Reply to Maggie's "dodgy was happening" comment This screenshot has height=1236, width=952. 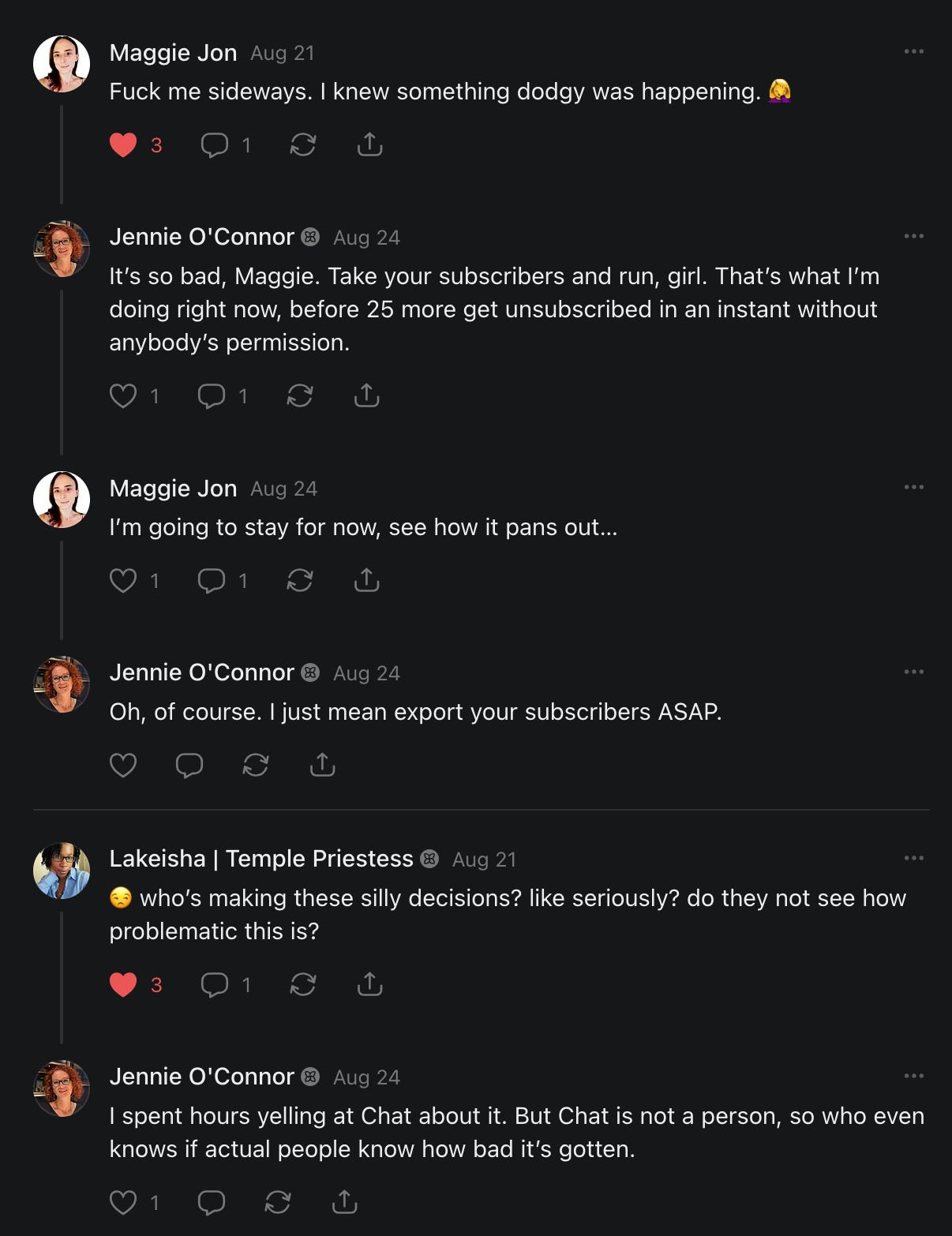coord(215,145)
